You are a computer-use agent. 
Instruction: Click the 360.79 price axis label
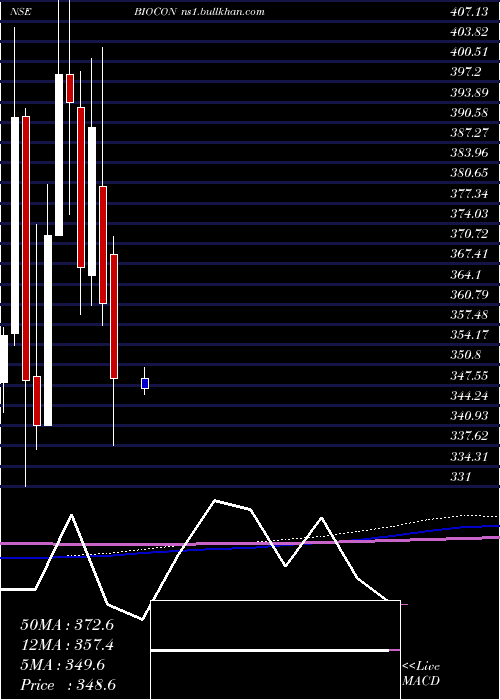[469, 294]
